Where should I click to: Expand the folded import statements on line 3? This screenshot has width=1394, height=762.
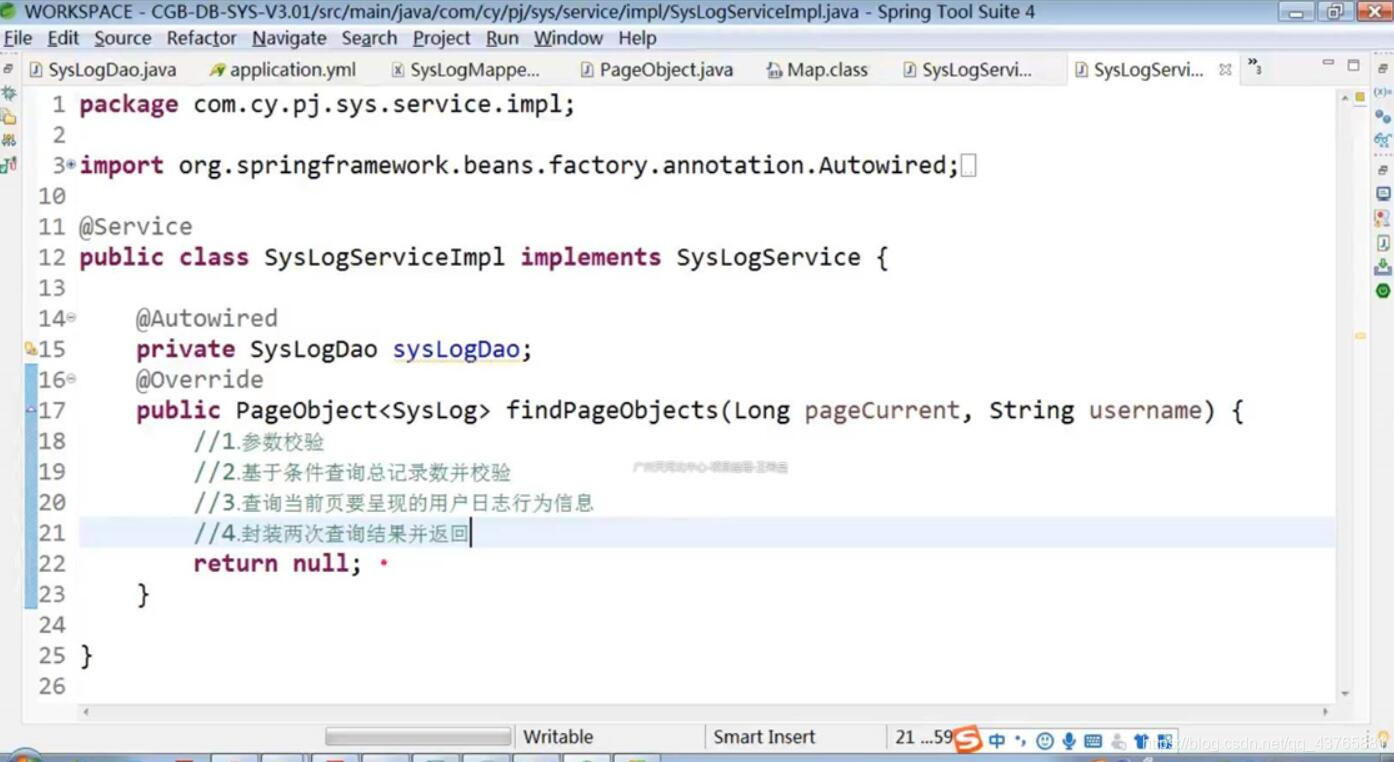coord(71,164)
